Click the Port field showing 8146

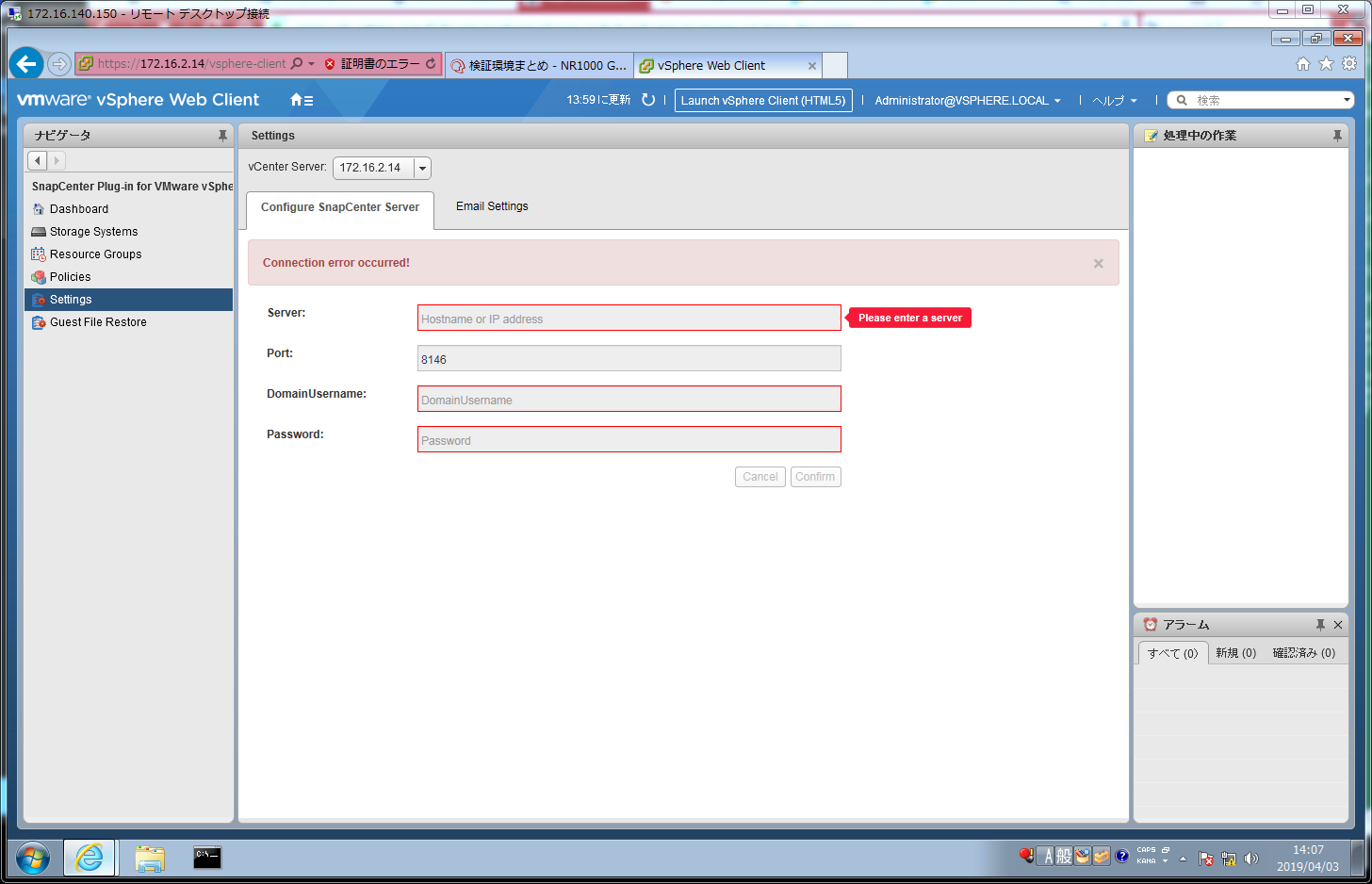(x=629, y=359)
